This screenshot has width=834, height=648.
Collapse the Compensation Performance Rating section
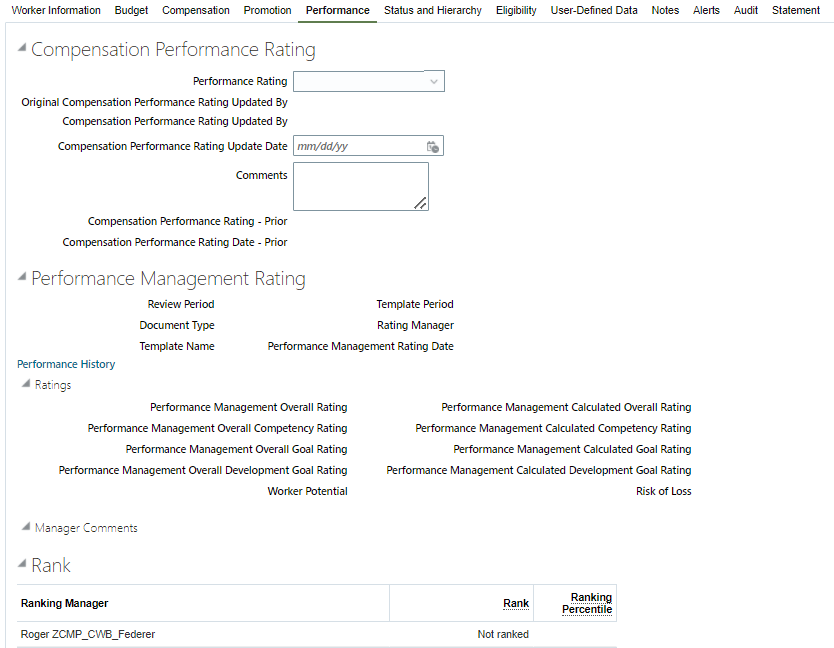(x=22, y=48)
